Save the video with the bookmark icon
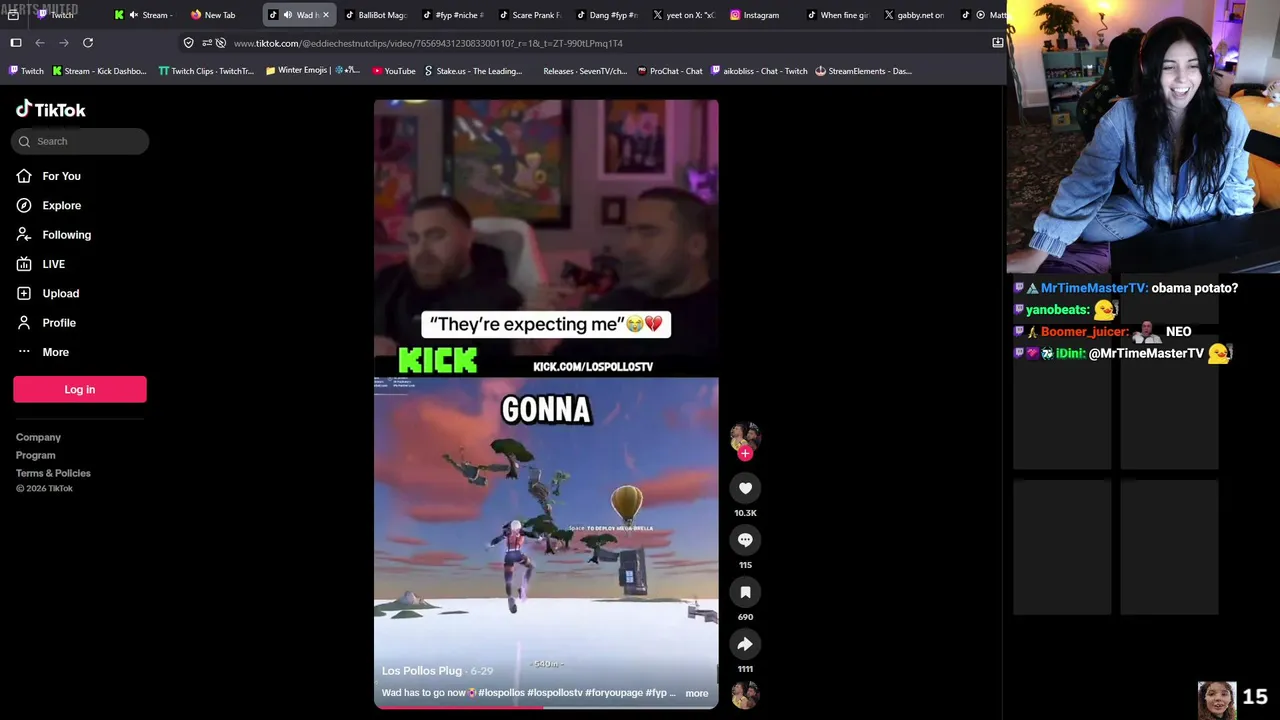The height and width of the screenshot is (720, 1280). 745,592
